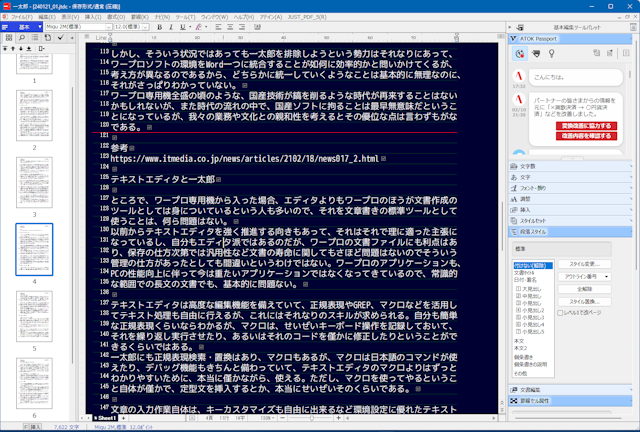The width and height of the screenshot is (640, 432).
Task: Expand the 文書編集 palette section
Action: pos(570,390)
